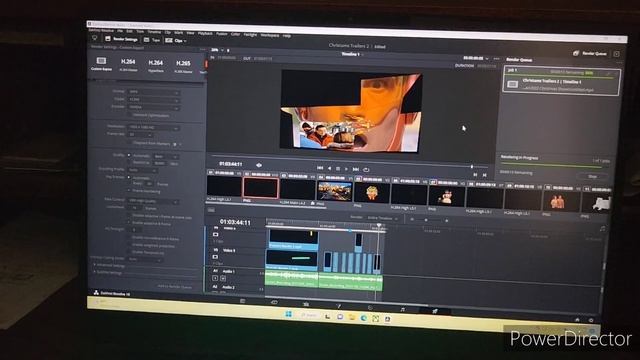Open the Cut page
Screen dimensions: 640x360
coord(274,302)
